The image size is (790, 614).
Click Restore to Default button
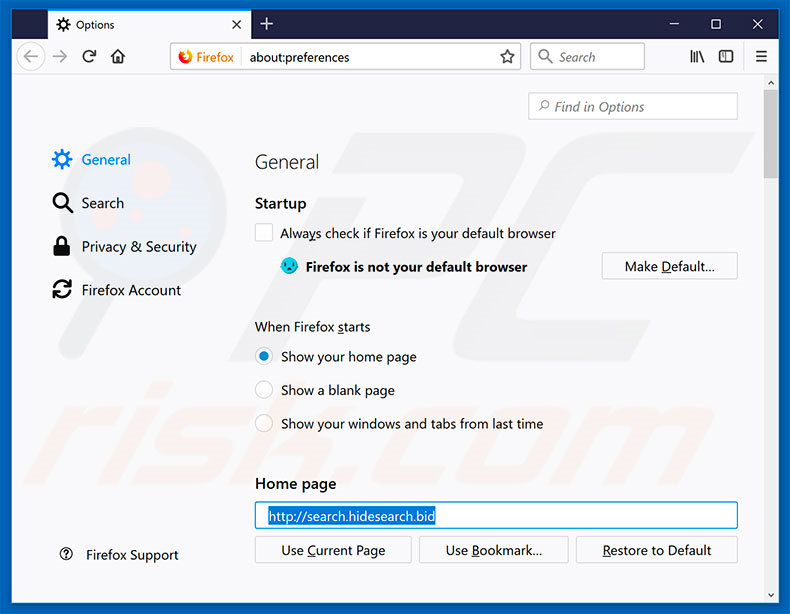coord(657,550)
